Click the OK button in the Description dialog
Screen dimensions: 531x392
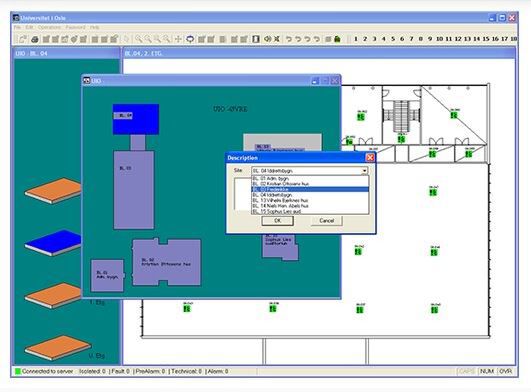pyautogui.click(x=277, y=221)
